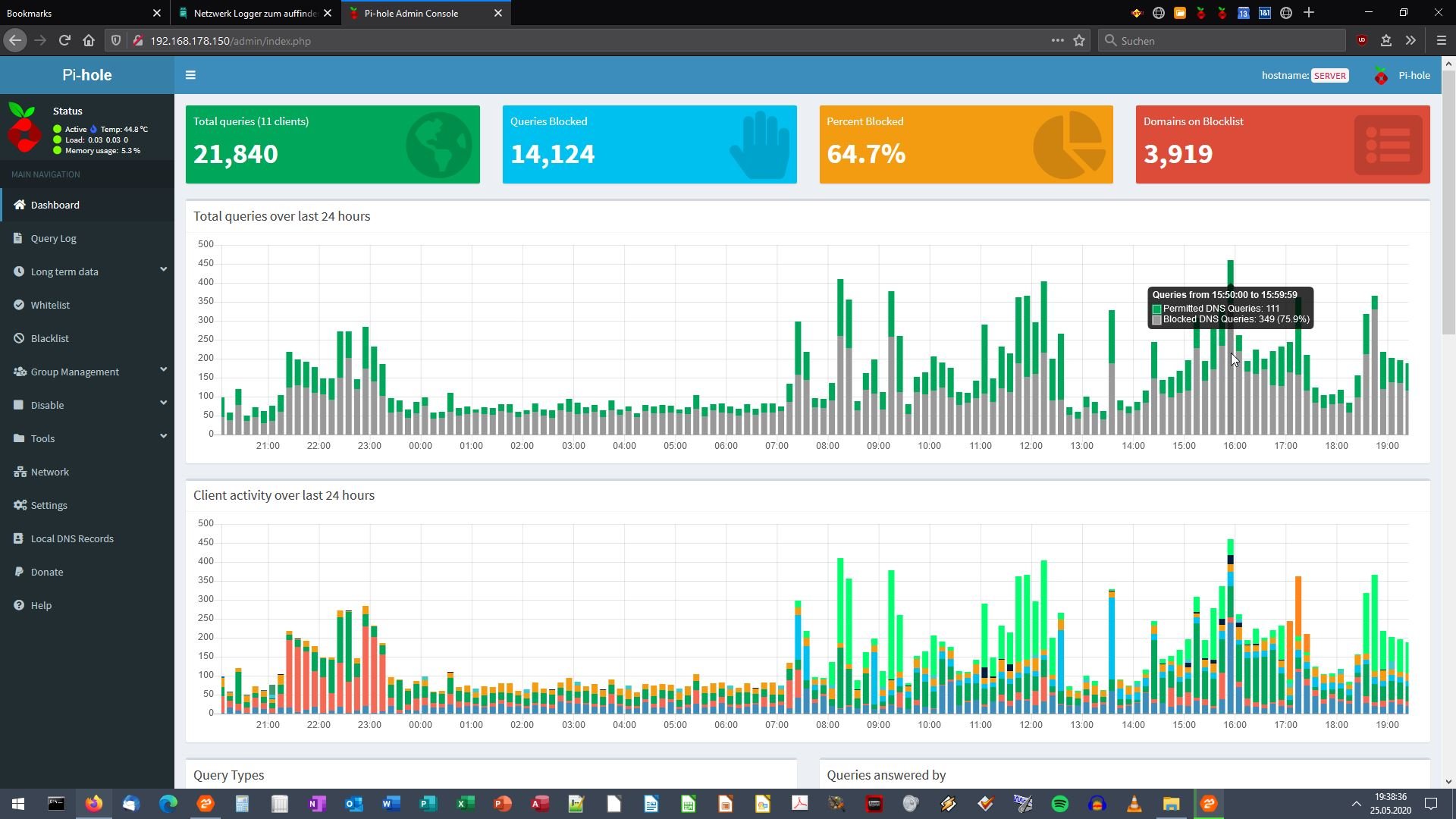Go to Local DNS Records

[x=87, y=538]
